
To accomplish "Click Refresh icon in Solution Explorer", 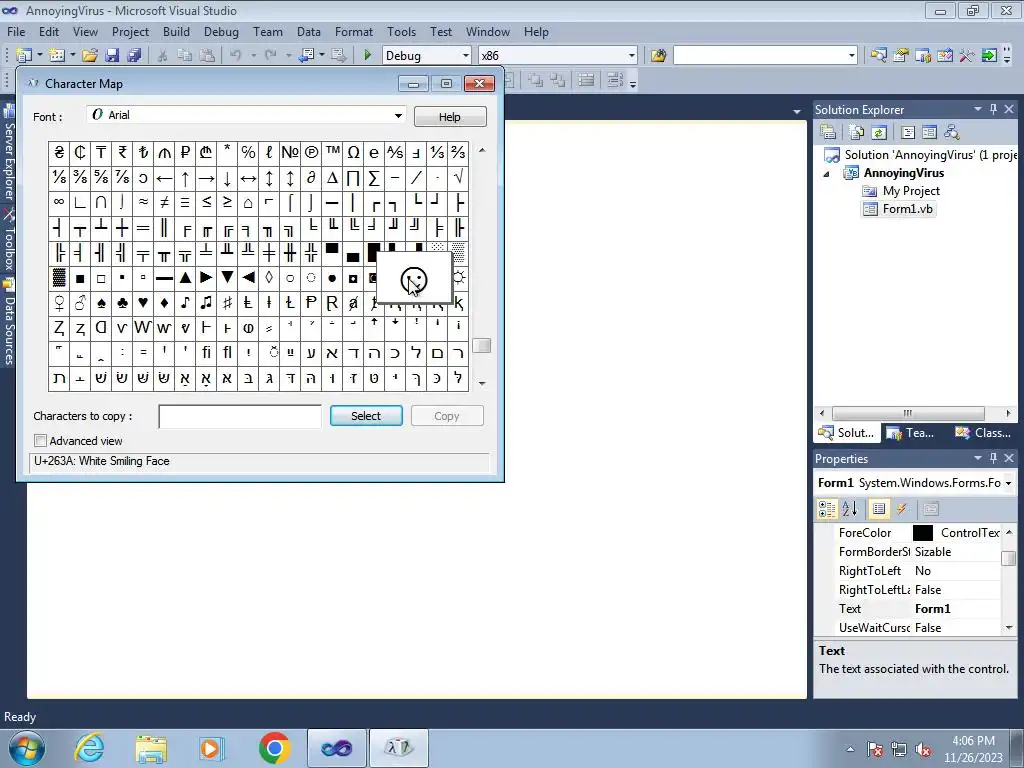I will click(x=879, y=133).
